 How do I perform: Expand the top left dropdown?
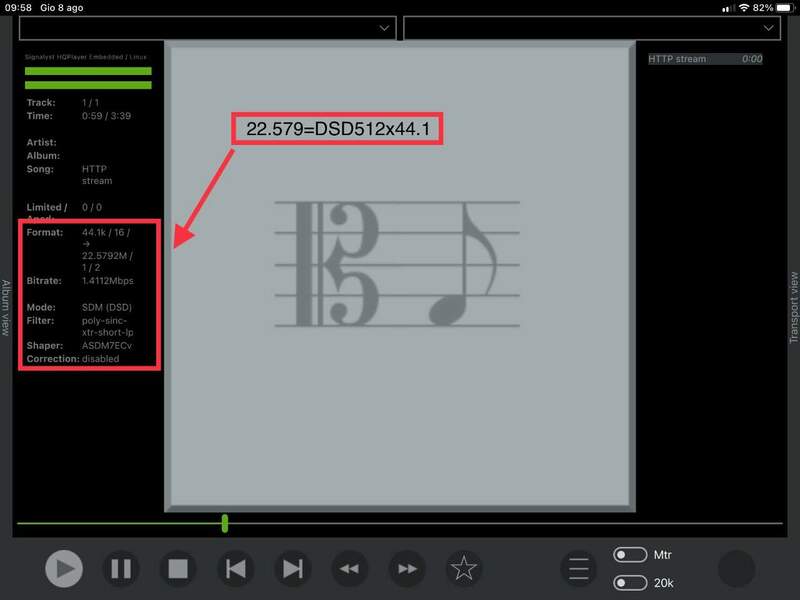pos(207,29)
